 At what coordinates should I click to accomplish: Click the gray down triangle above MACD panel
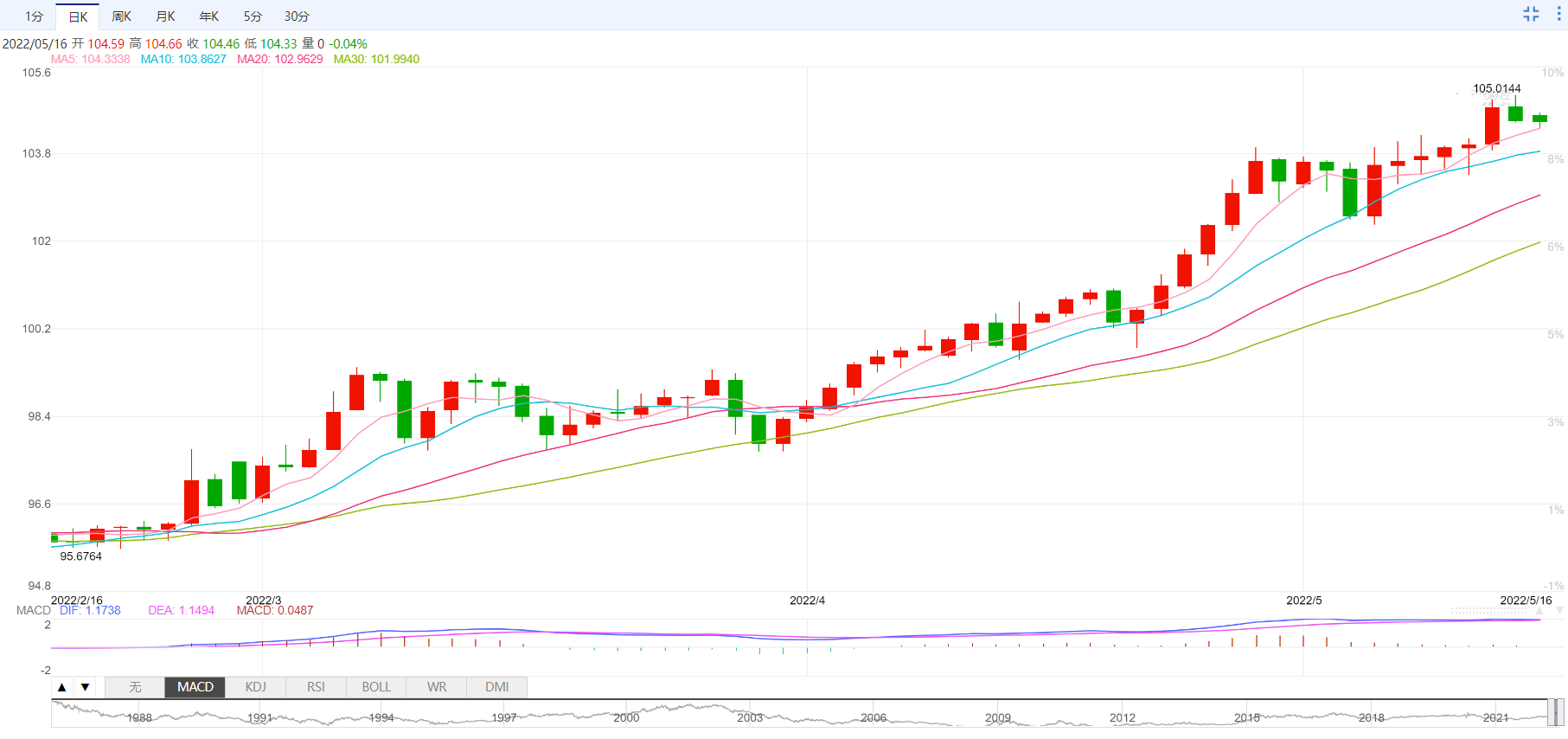[x=1560, y=610]
